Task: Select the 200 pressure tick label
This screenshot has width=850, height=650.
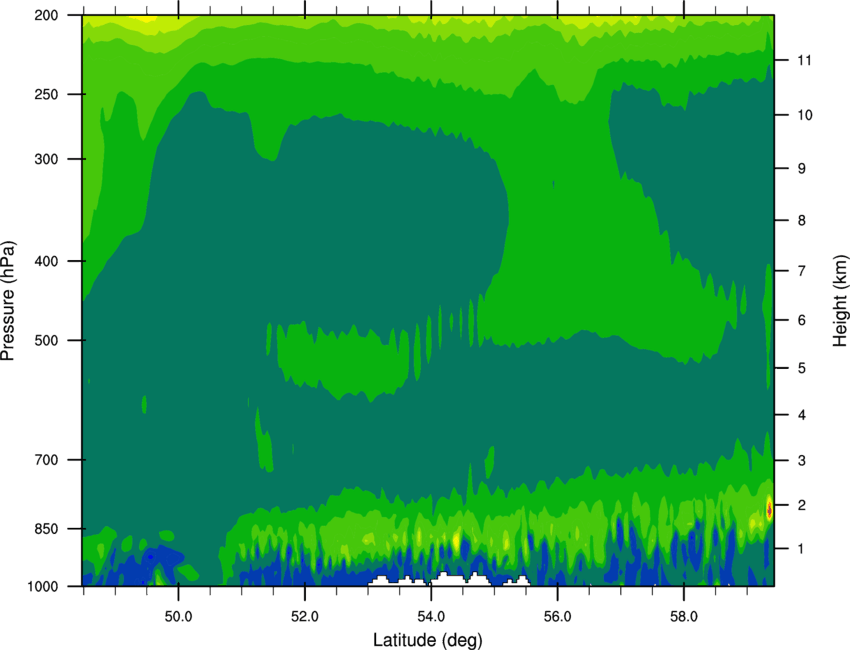Action: point(46,15)
